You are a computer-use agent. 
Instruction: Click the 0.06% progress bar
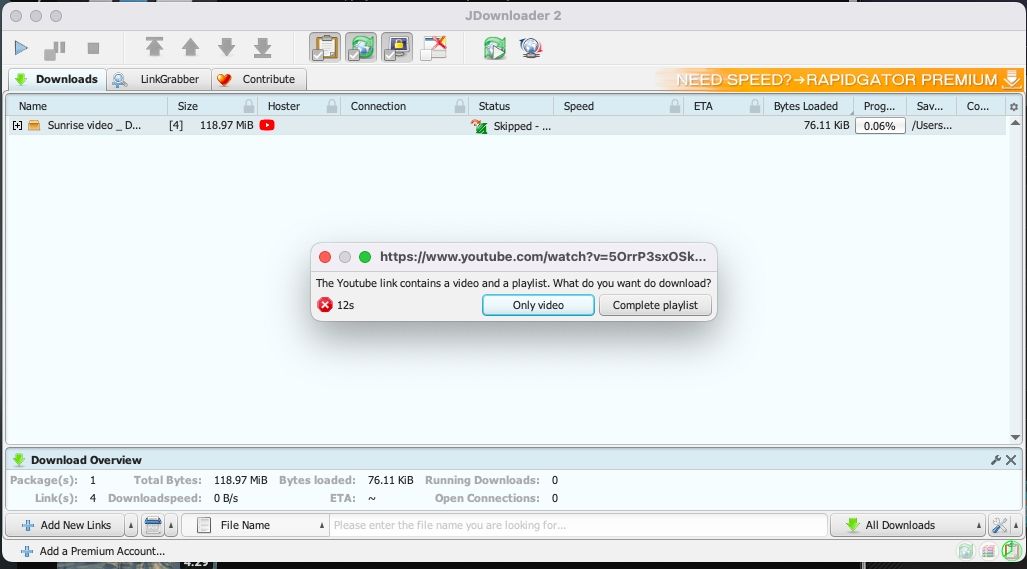(880, 126)
